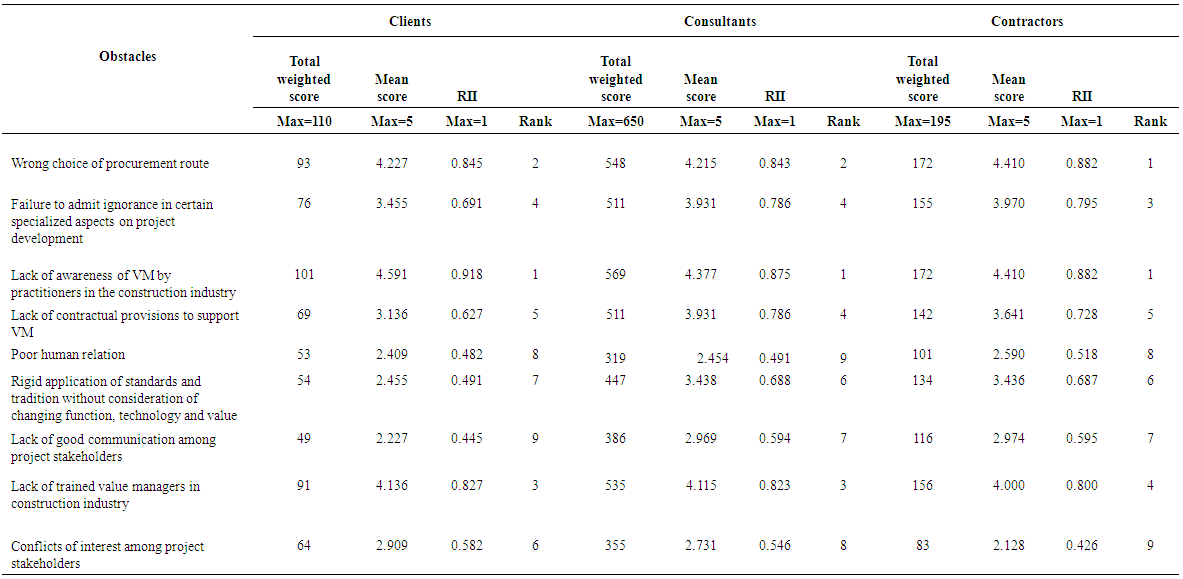The image size is (1183, 579).
Task: Click the 'Wrong choice of procurement route' row label
Action: (110, 163)
